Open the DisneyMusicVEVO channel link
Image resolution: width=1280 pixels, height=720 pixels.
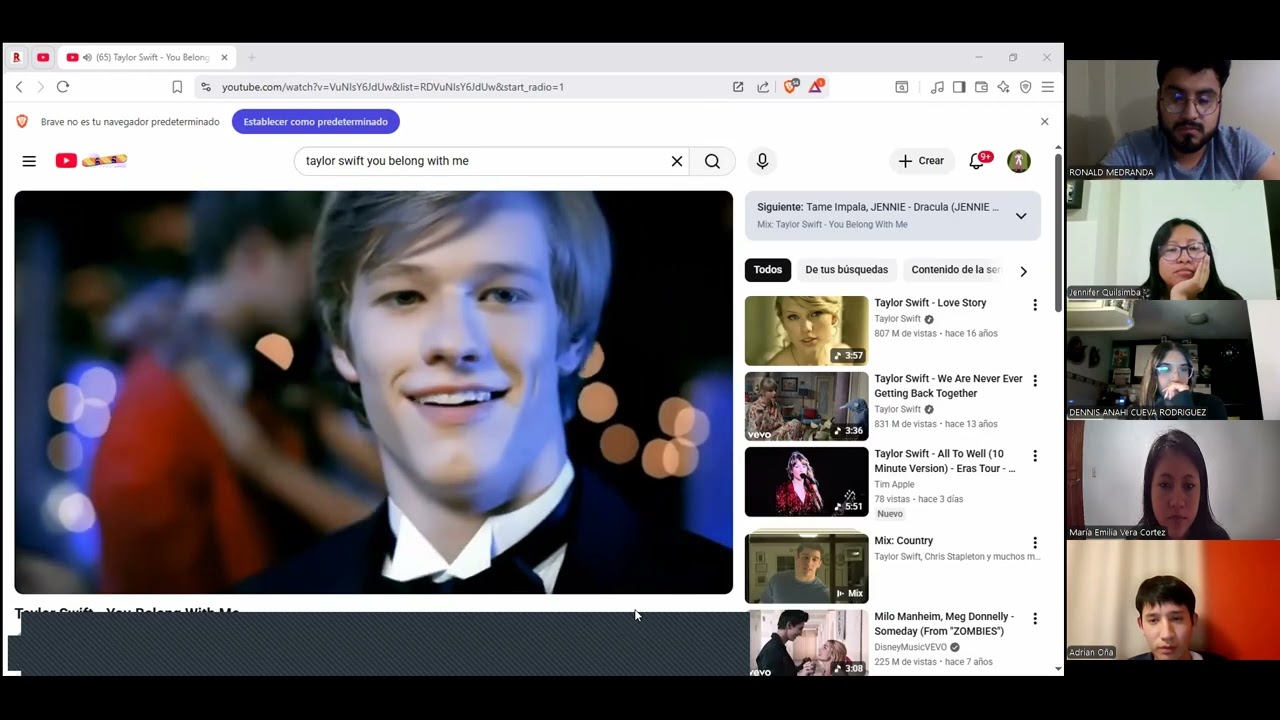pyautogui.click(x=911, y=647)
